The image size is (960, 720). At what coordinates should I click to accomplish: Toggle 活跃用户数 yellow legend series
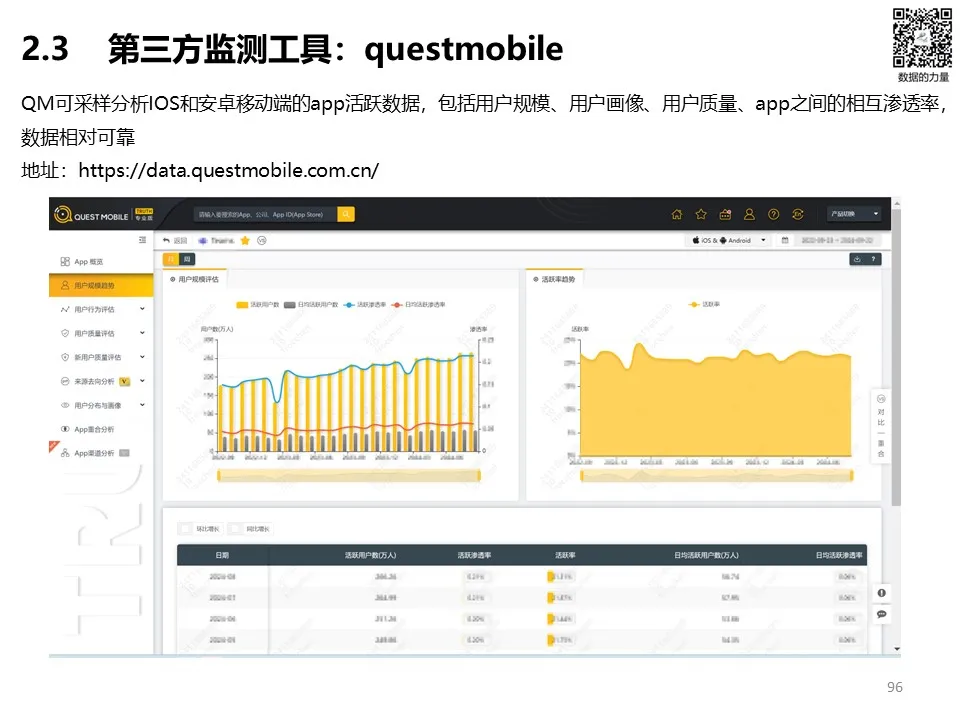click(258, 304)
